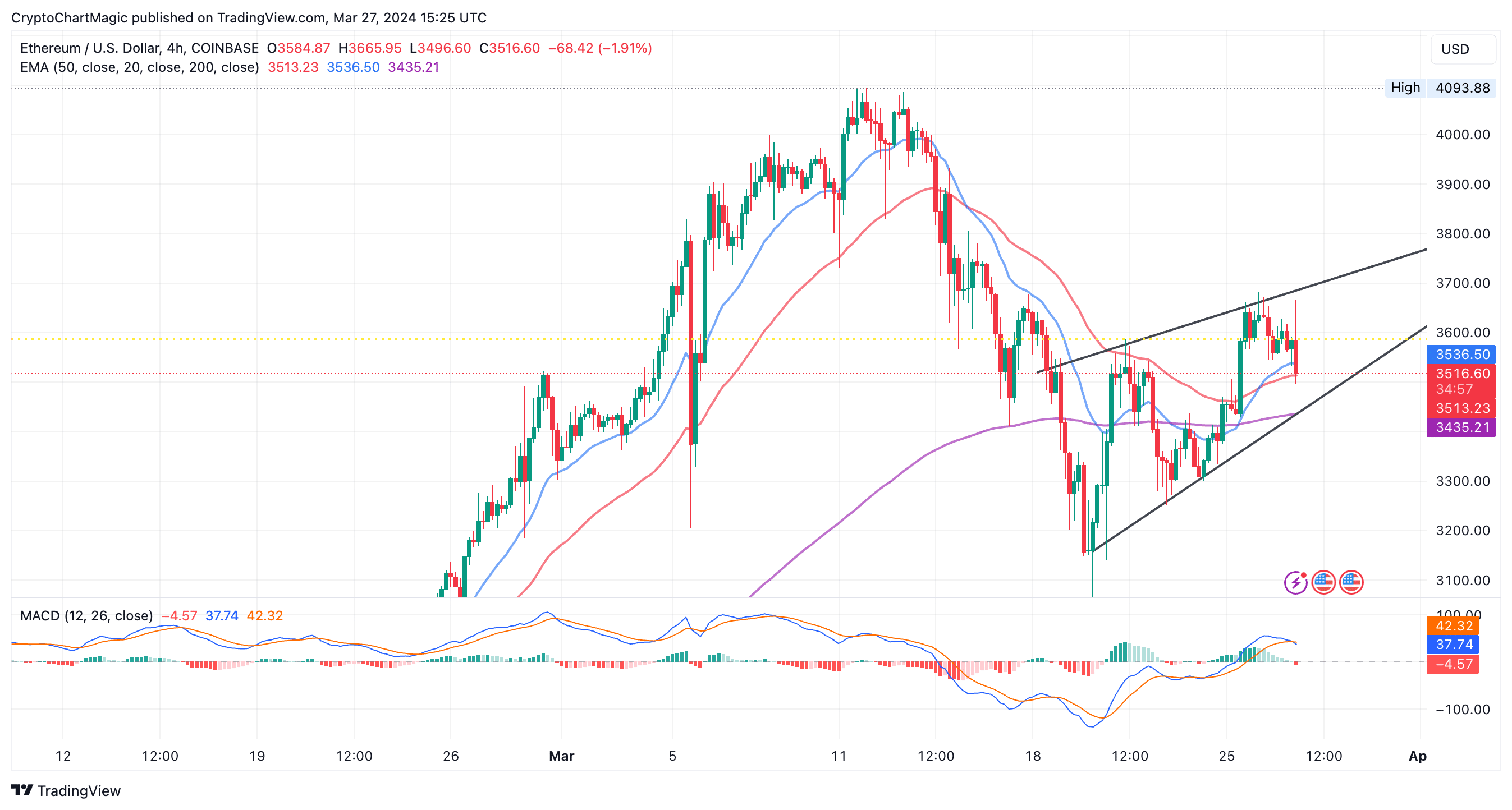This screenshot has width=1512, height=810.
Task: Click the 26 date label on time axis
Action: click(451, 756)
